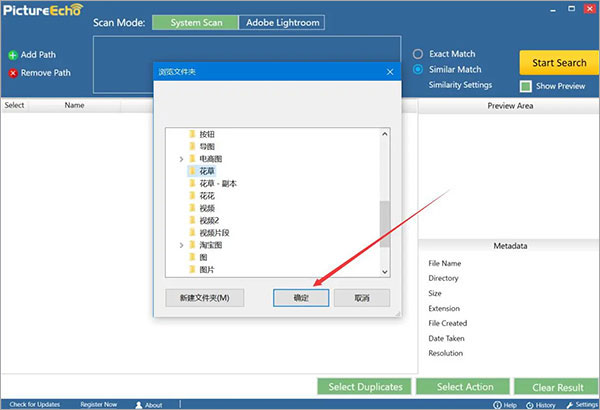Expand the 电商图 folder node

coord(181,159)
